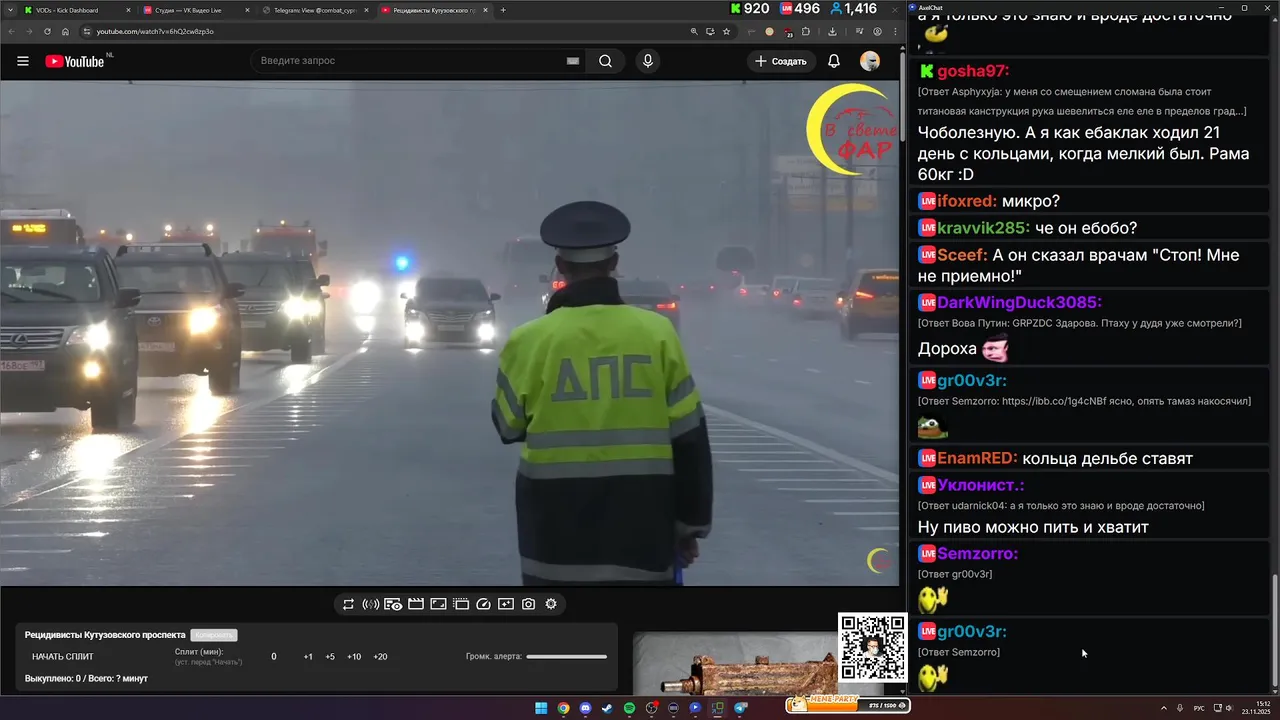
Task: Toggle the loop icon in player toolbar
Action: click(x=348, y=604)
